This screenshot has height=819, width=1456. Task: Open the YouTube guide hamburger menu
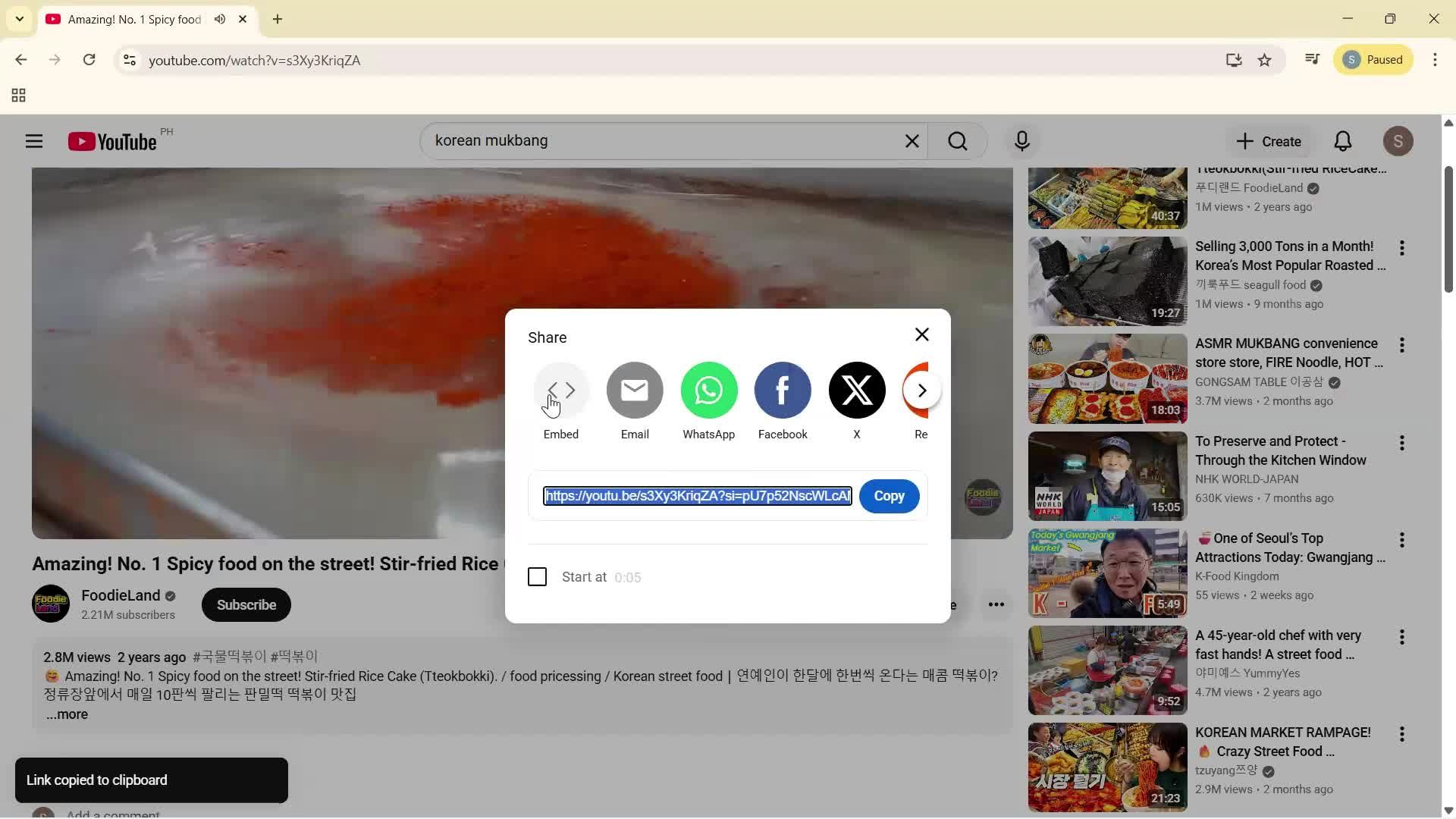(34, 140)
